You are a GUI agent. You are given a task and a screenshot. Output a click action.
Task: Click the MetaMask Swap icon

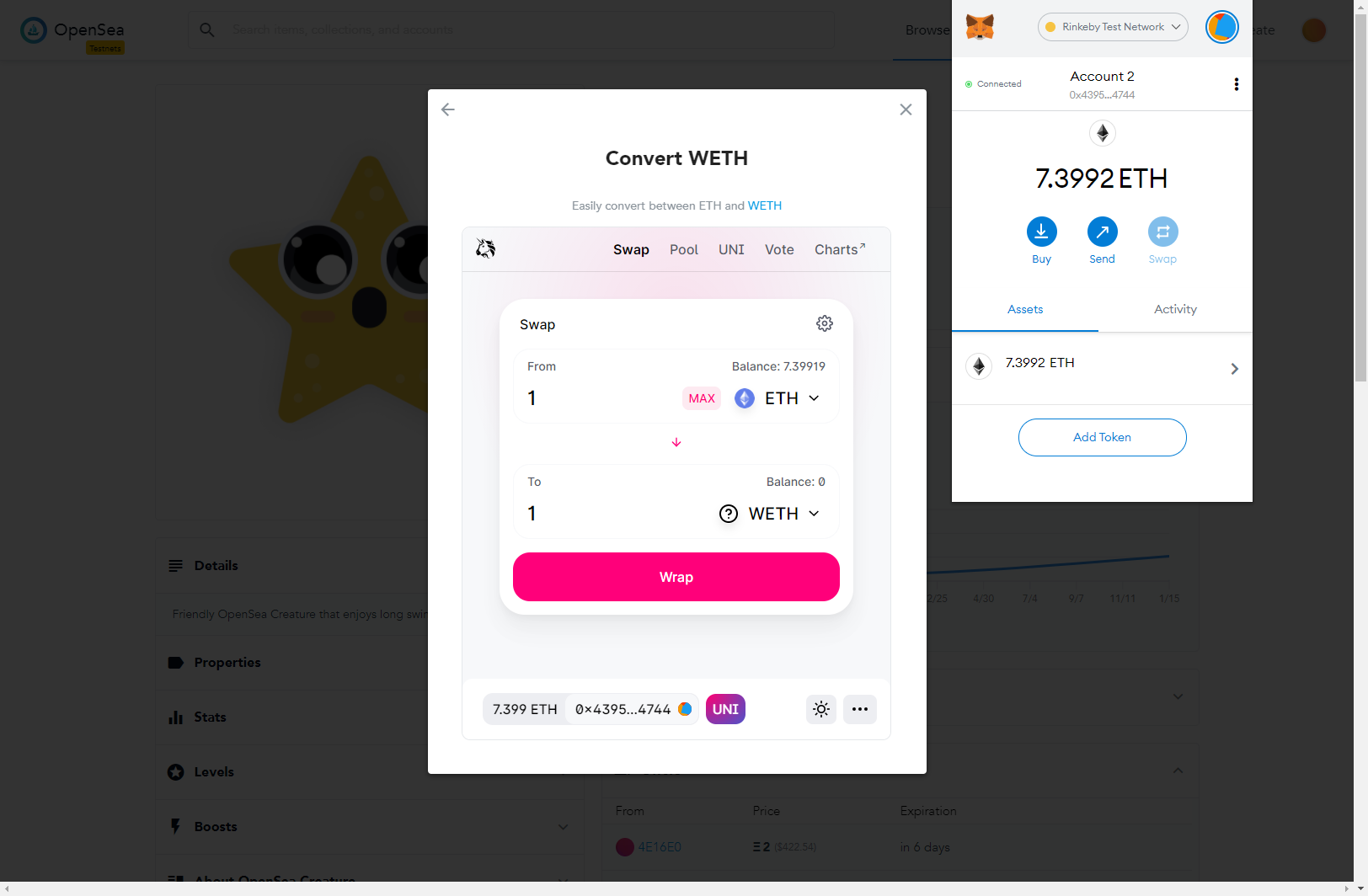1162,232
